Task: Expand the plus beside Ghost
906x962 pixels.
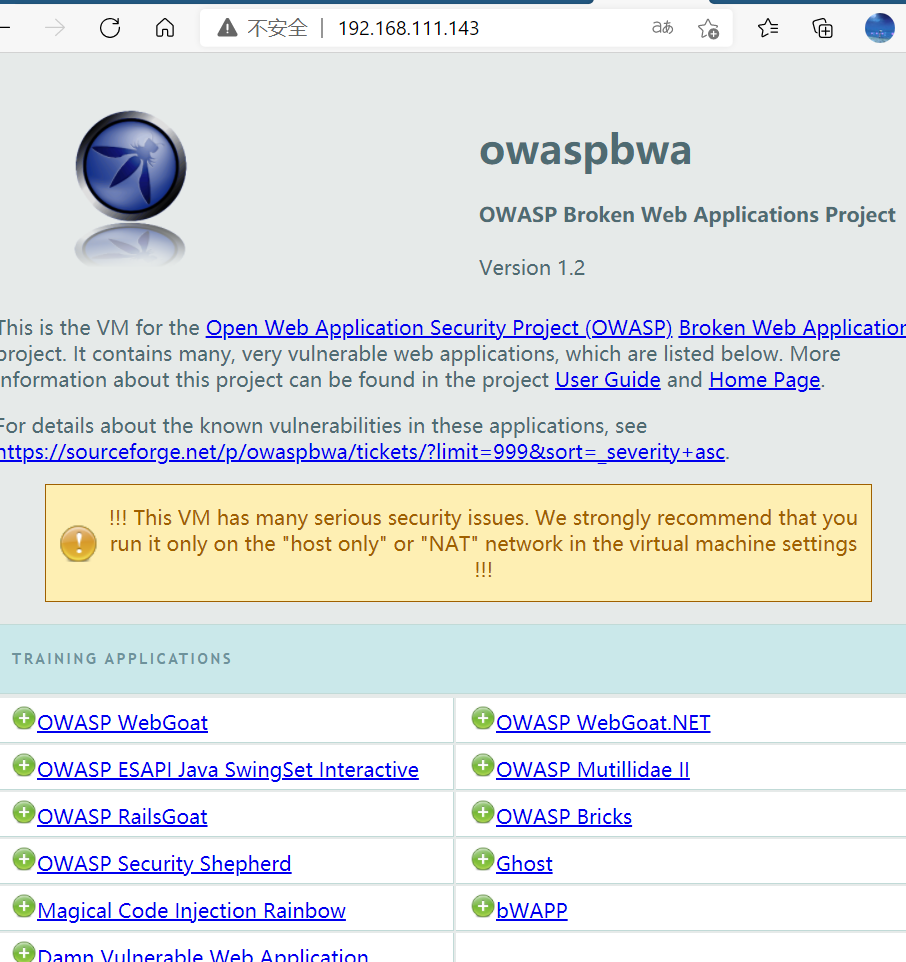Action: pos(483,860)
